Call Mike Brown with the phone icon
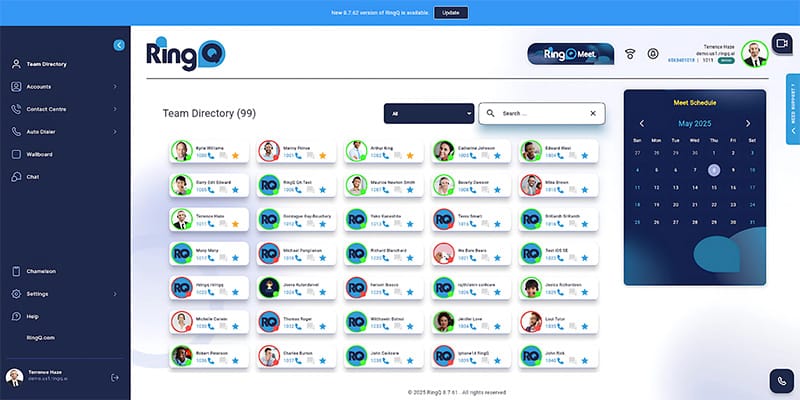The width and height of the screenshot is (800, 400). [560, 190]
